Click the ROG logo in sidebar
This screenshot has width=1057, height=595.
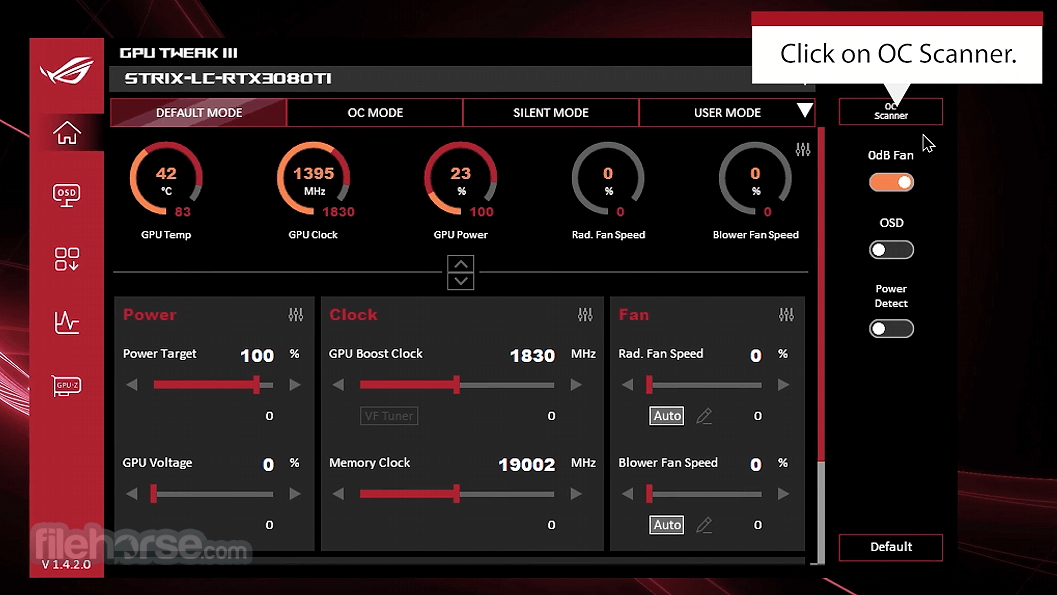67,70
